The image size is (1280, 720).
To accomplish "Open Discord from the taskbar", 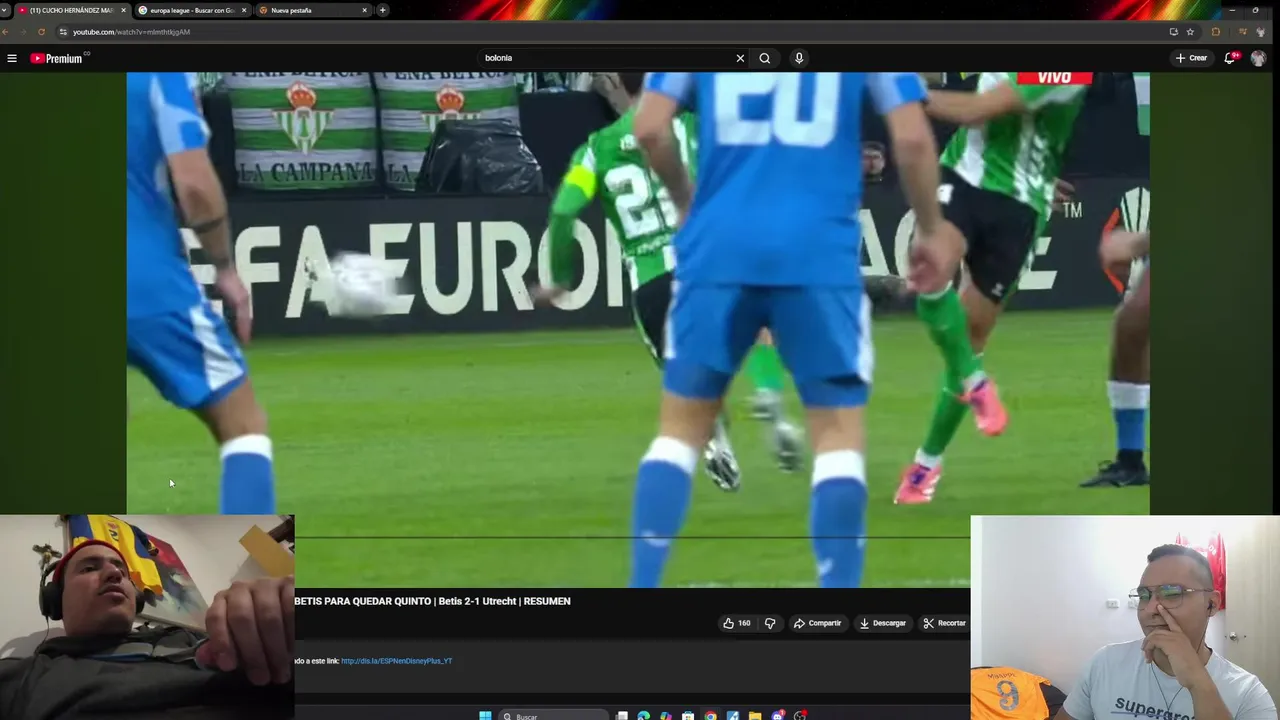I will (x=778, y=716).
